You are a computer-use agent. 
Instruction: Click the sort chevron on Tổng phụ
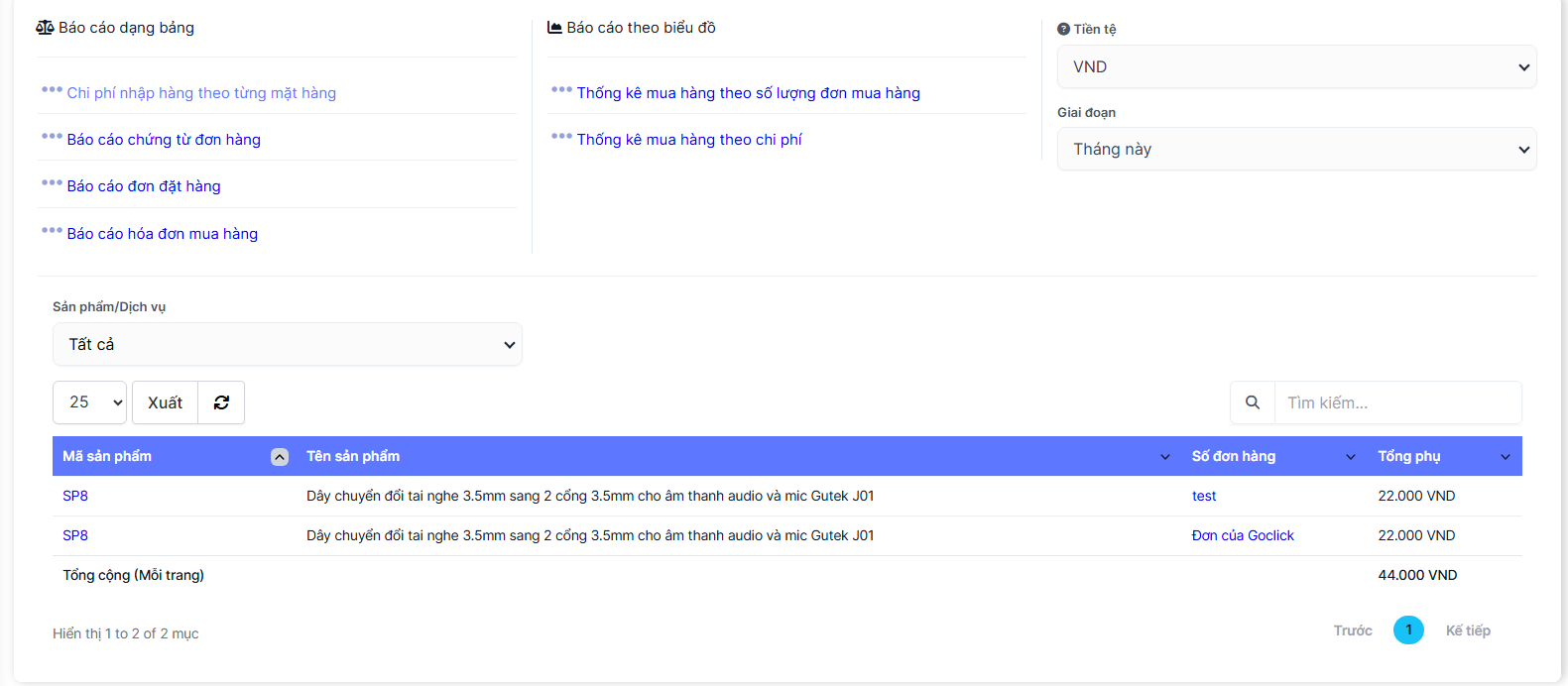(1505, 457)
